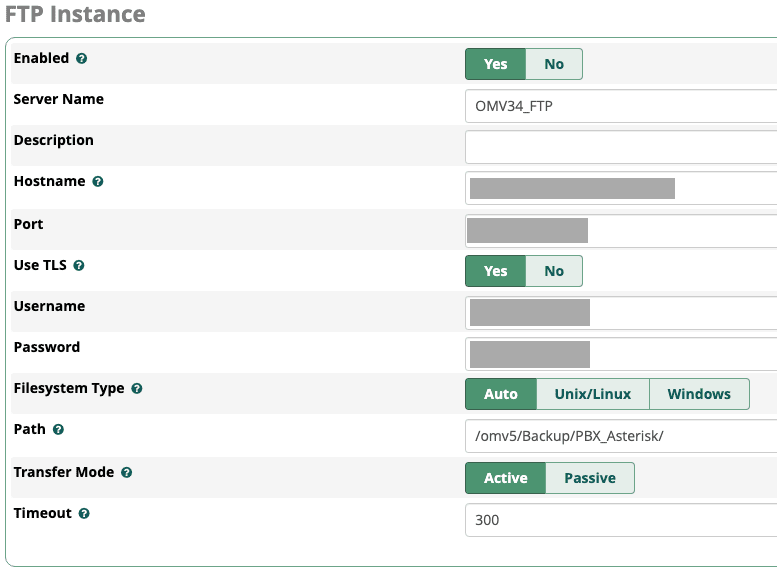Click the Timeout help question mark

click(x=84, y=514)
